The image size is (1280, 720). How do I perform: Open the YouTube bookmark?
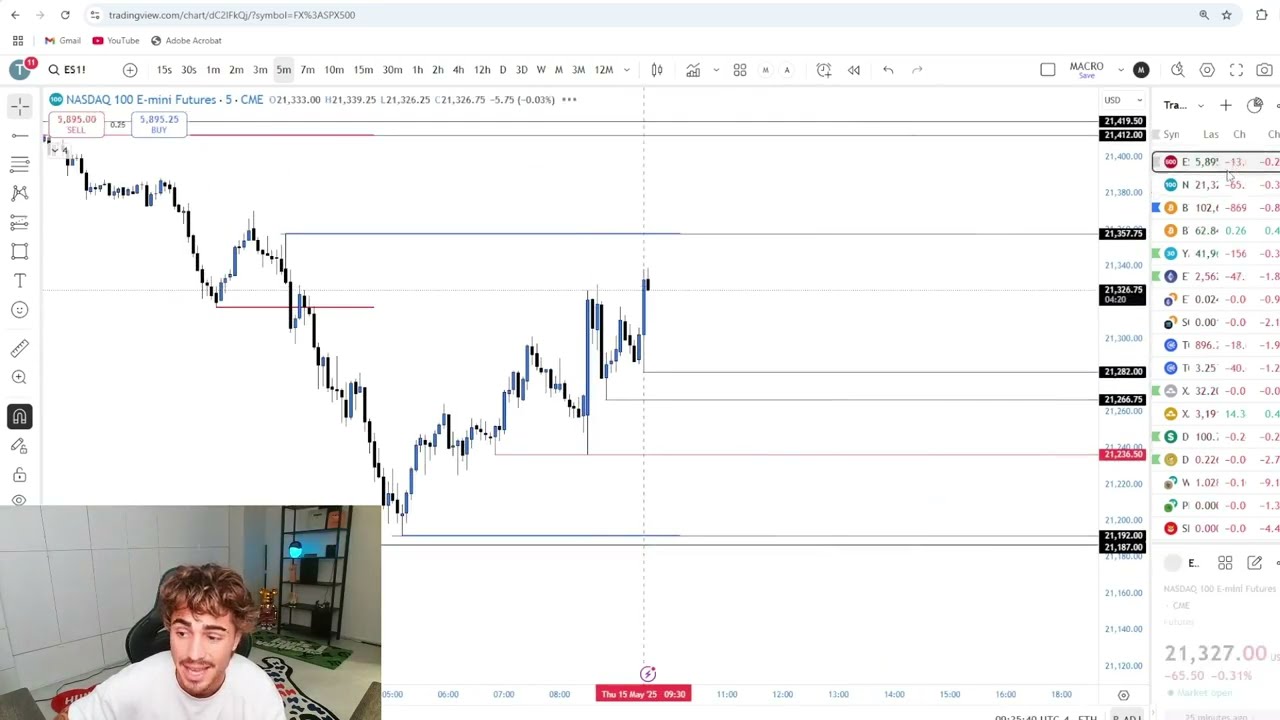point(116,41)
